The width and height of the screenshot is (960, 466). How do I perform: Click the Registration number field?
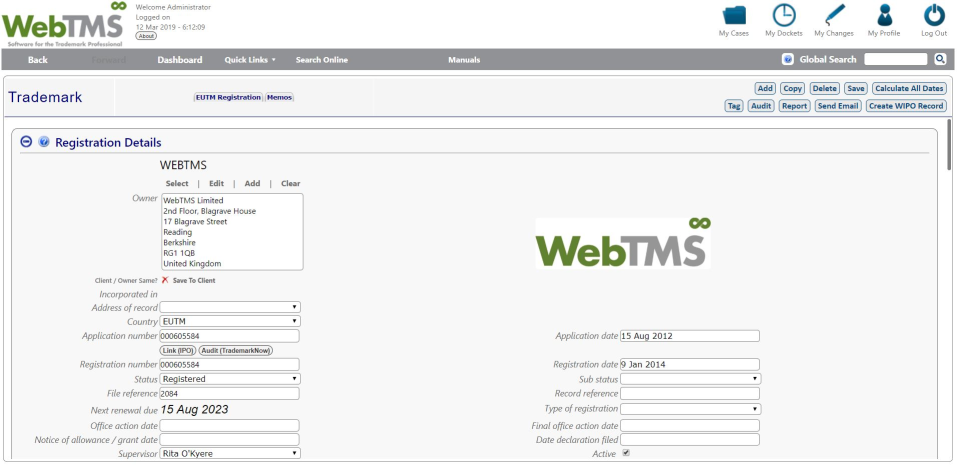230,364
